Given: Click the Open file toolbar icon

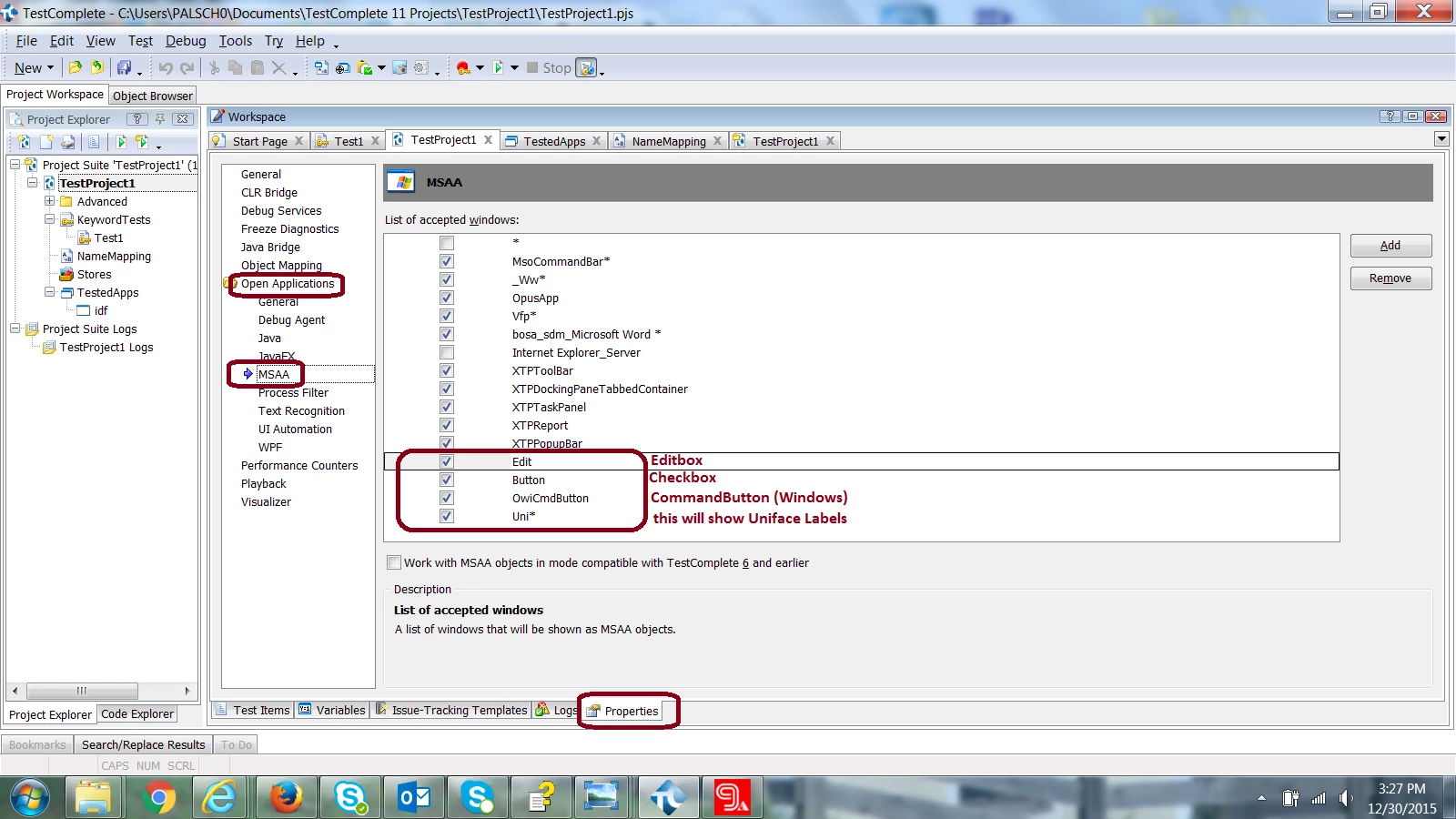Looking at the screenshot, I should pos(75,67).
